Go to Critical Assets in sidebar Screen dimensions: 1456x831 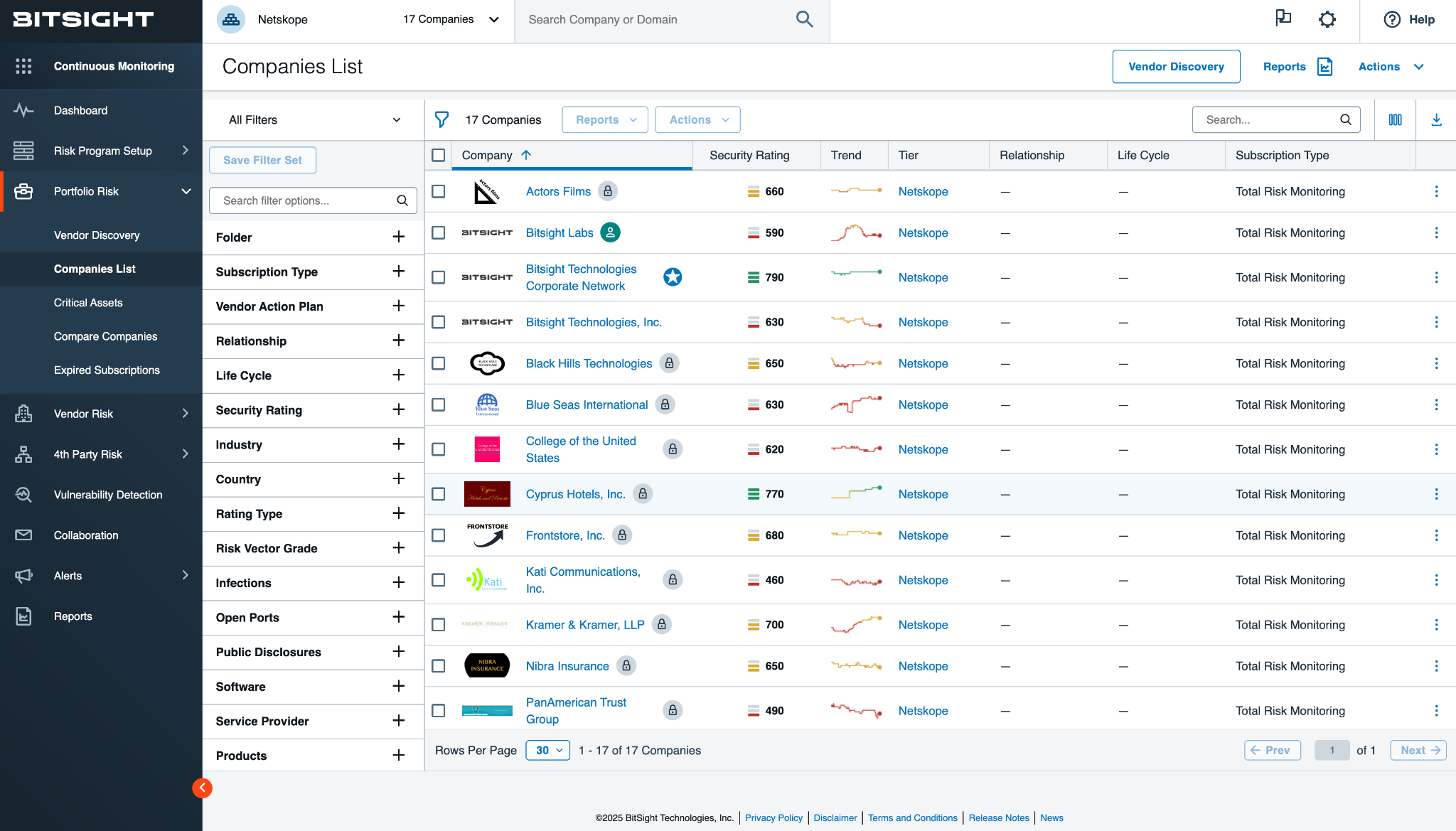88,303
